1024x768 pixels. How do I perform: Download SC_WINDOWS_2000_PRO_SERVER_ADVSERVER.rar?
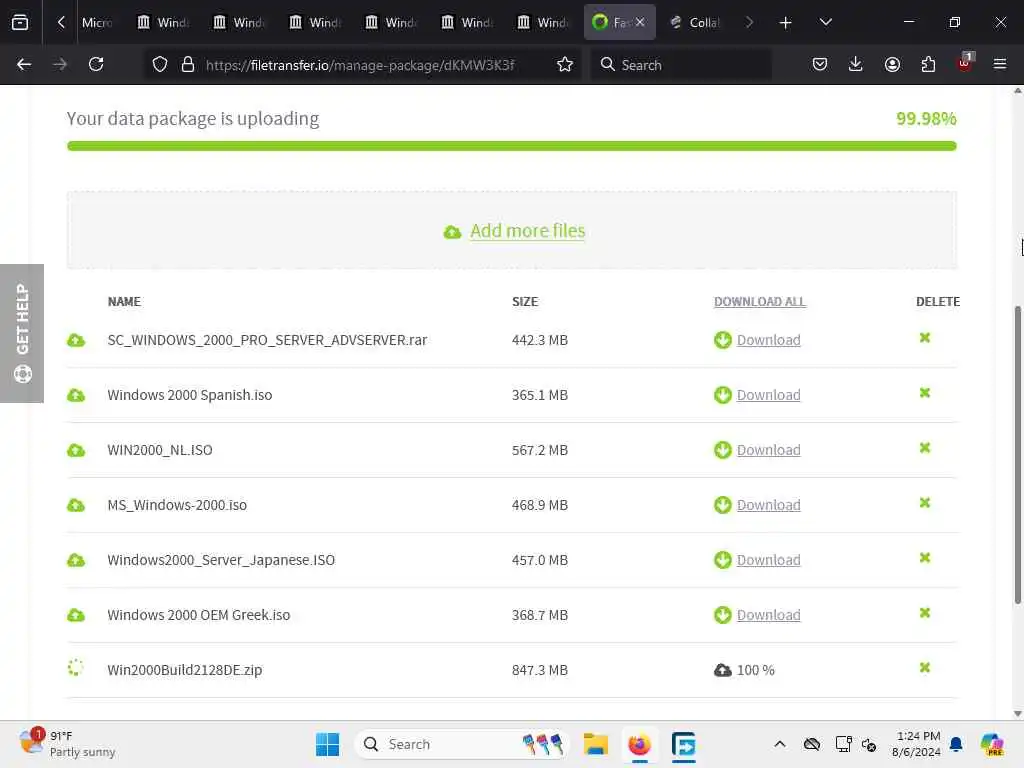(768, 340)
